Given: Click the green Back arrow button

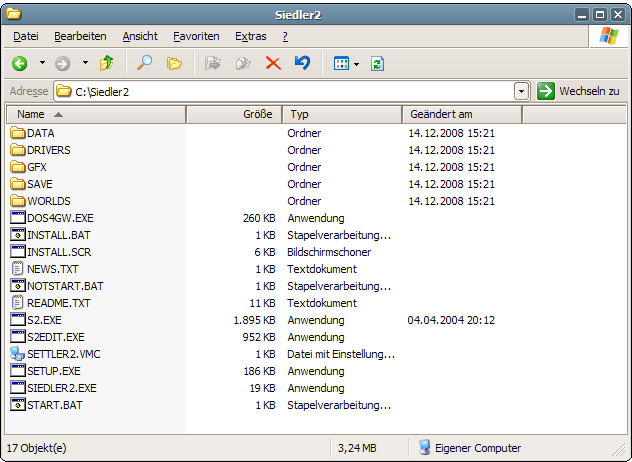Looking at the screenshot, I should [x=19, y=63].
